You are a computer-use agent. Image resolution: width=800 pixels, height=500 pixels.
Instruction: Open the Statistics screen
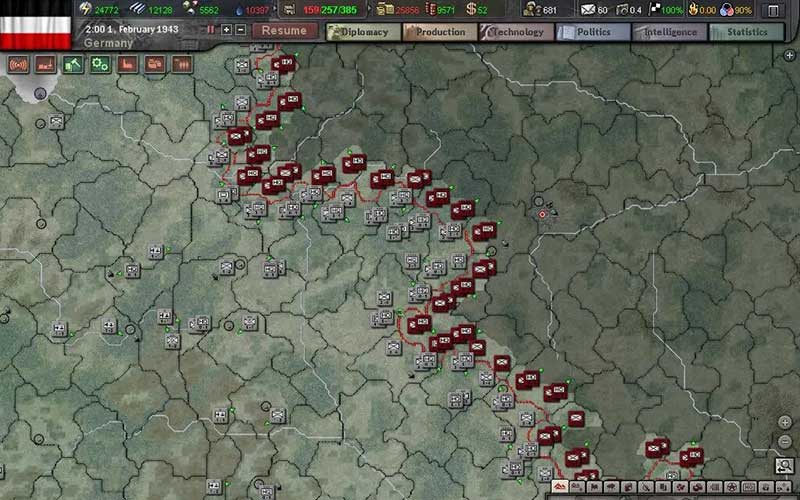(746, 31)
